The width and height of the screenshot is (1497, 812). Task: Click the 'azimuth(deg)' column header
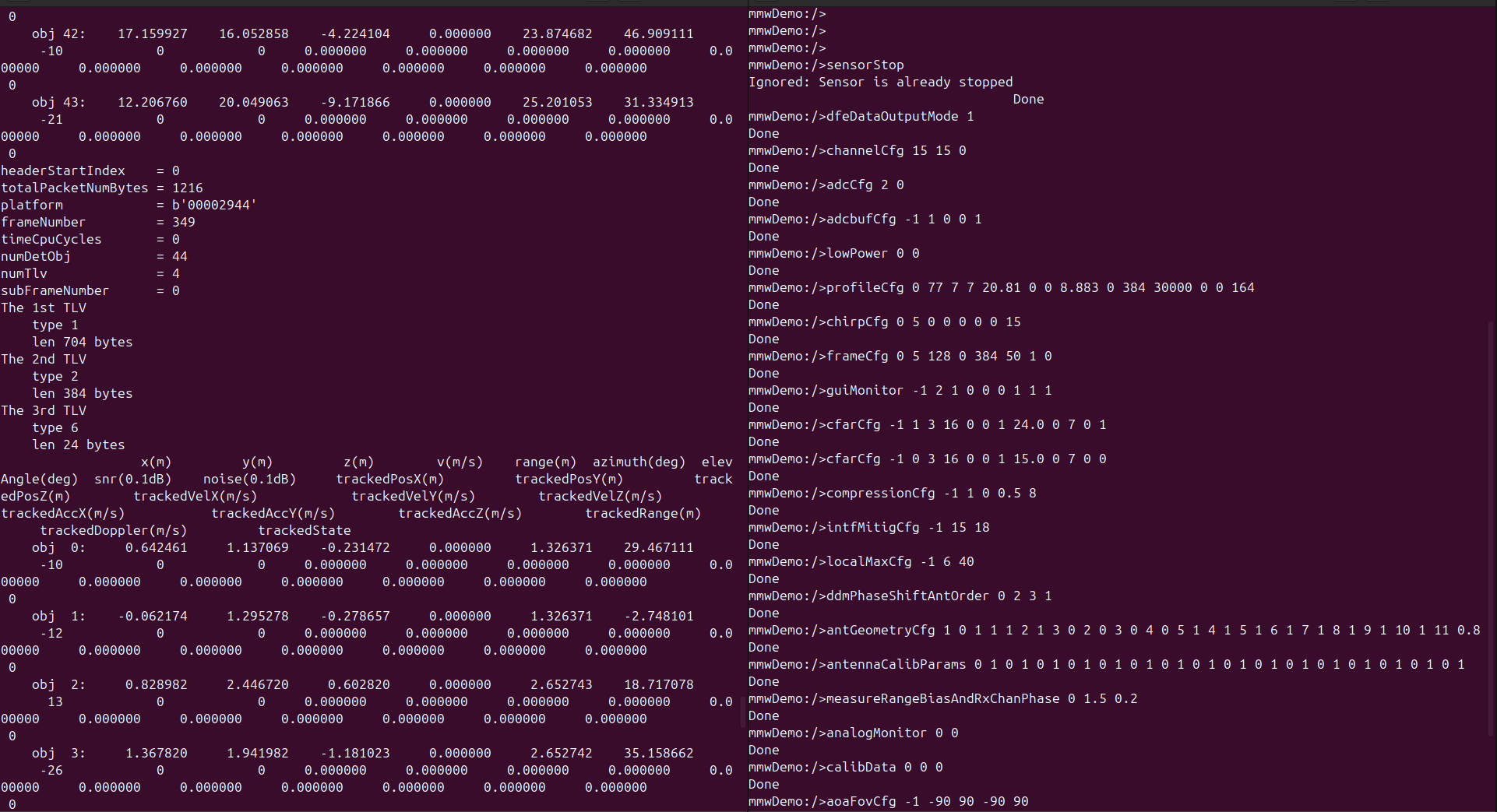click(x=639, y=462)
